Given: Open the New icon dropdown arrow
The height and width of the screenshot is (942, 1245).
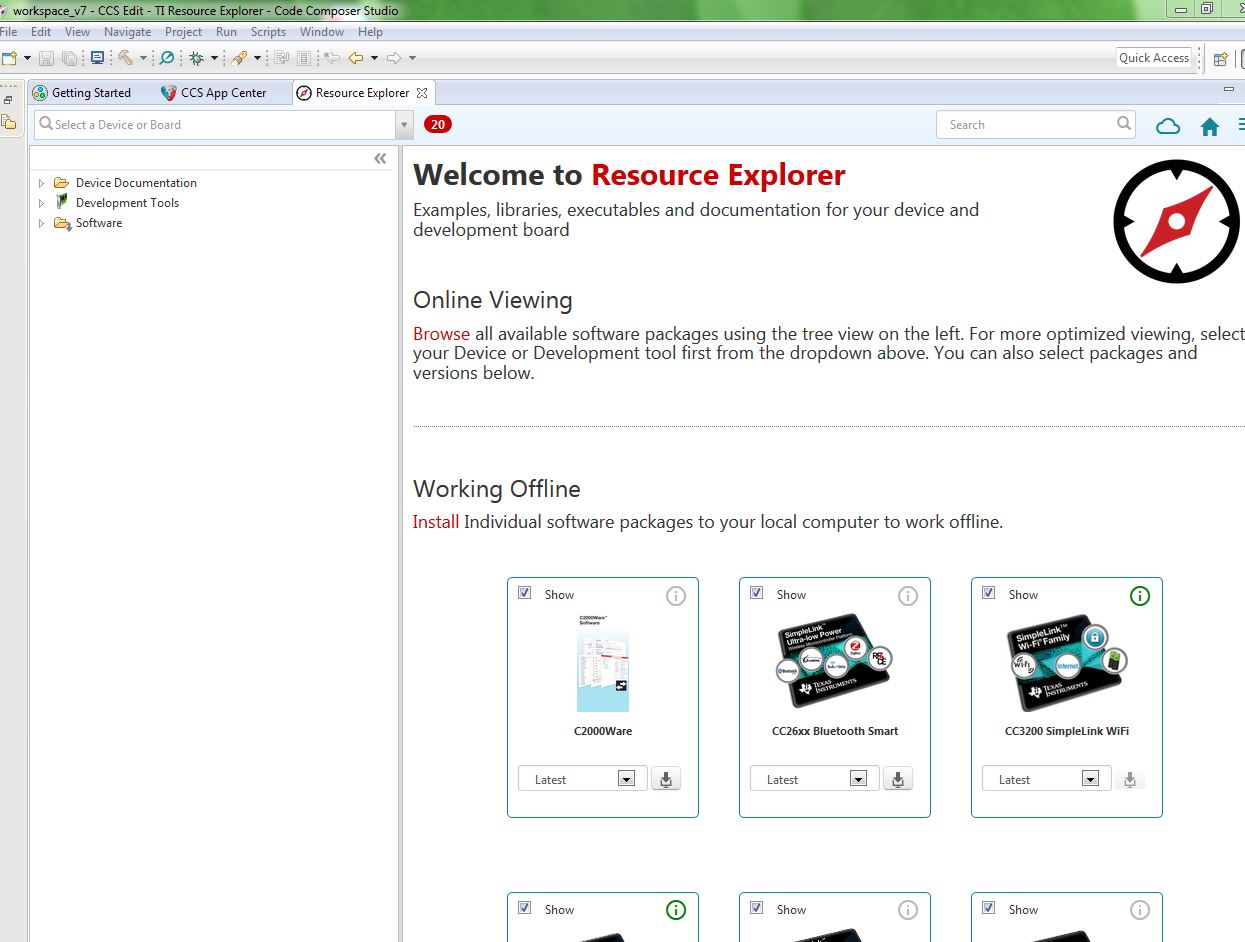Looking at the screenshot, I should 27,58.
